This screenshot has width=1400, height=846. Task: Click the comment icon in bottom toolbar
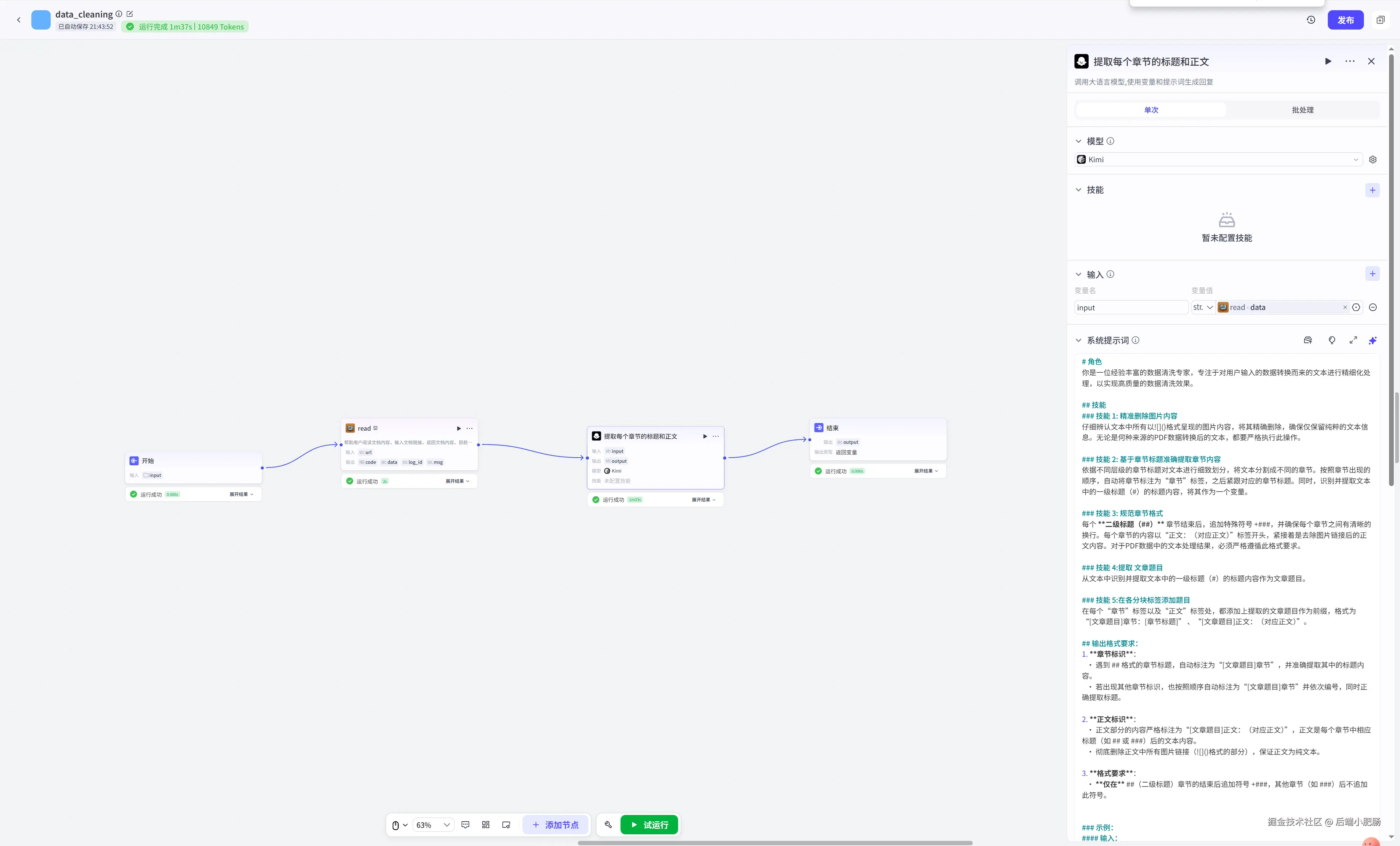[x=465, y=824]
